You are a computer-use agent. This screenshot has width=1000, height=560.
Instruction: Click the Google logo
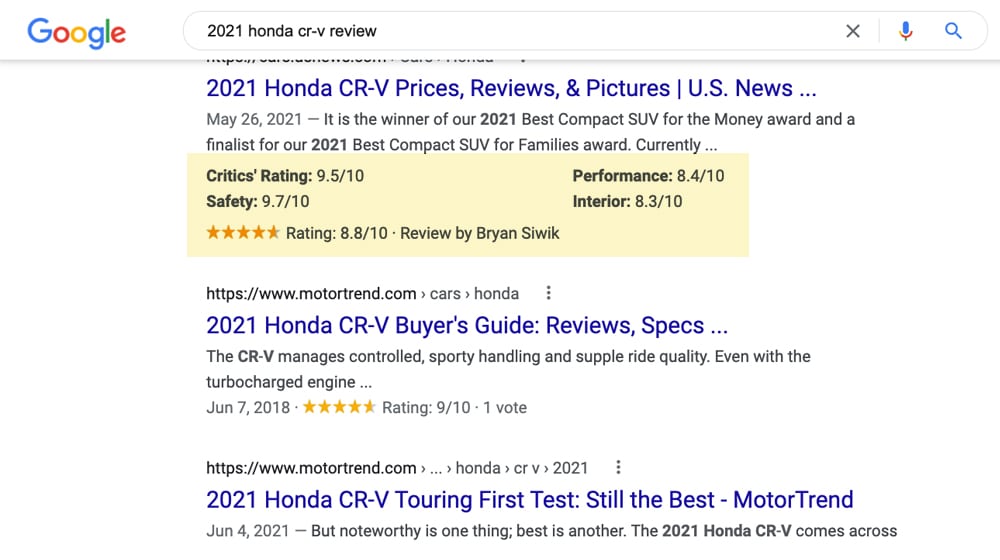point(77,33)
